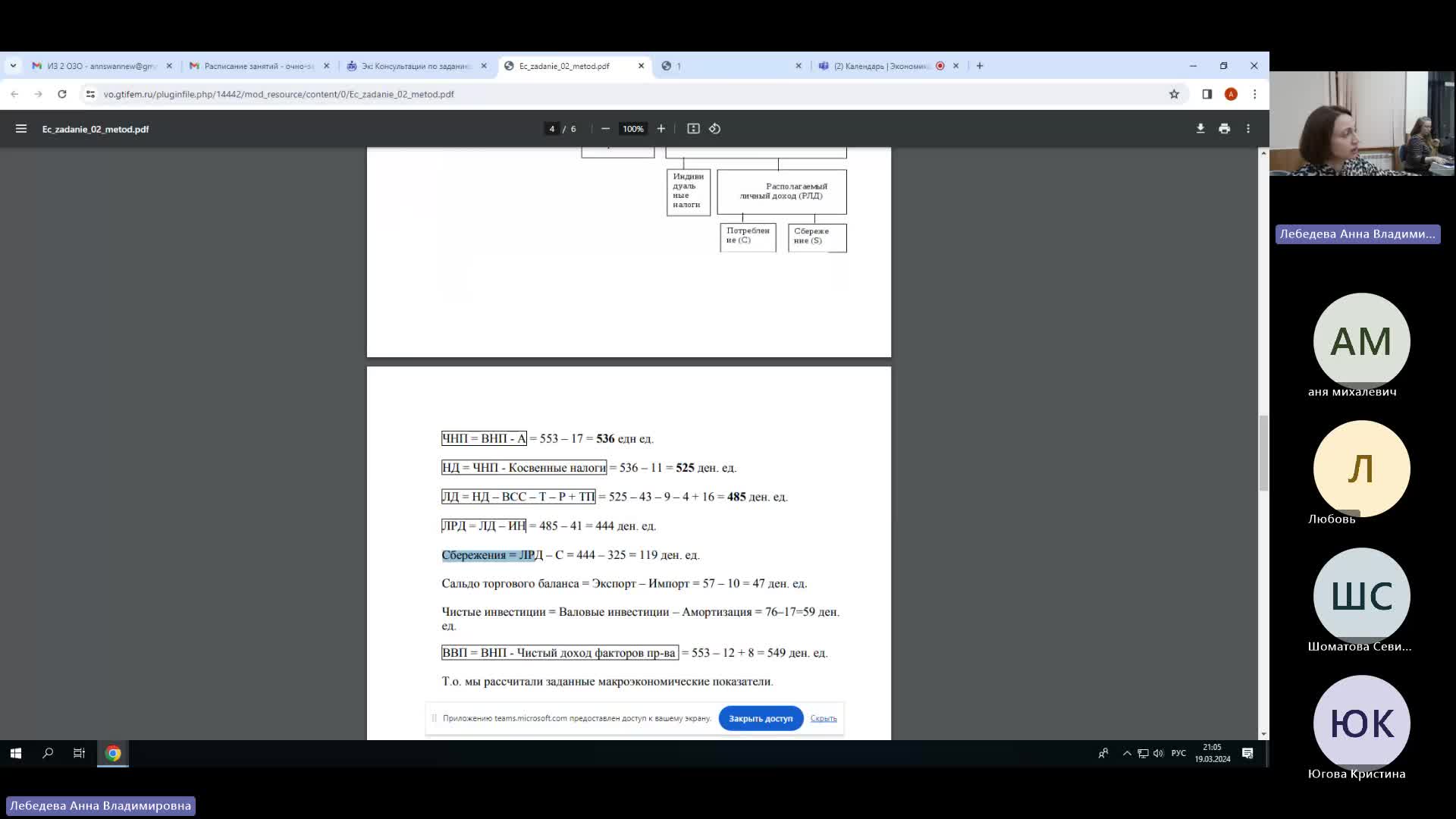Click the highlighted Сбережения = ЛРД text

coord(488,555)
